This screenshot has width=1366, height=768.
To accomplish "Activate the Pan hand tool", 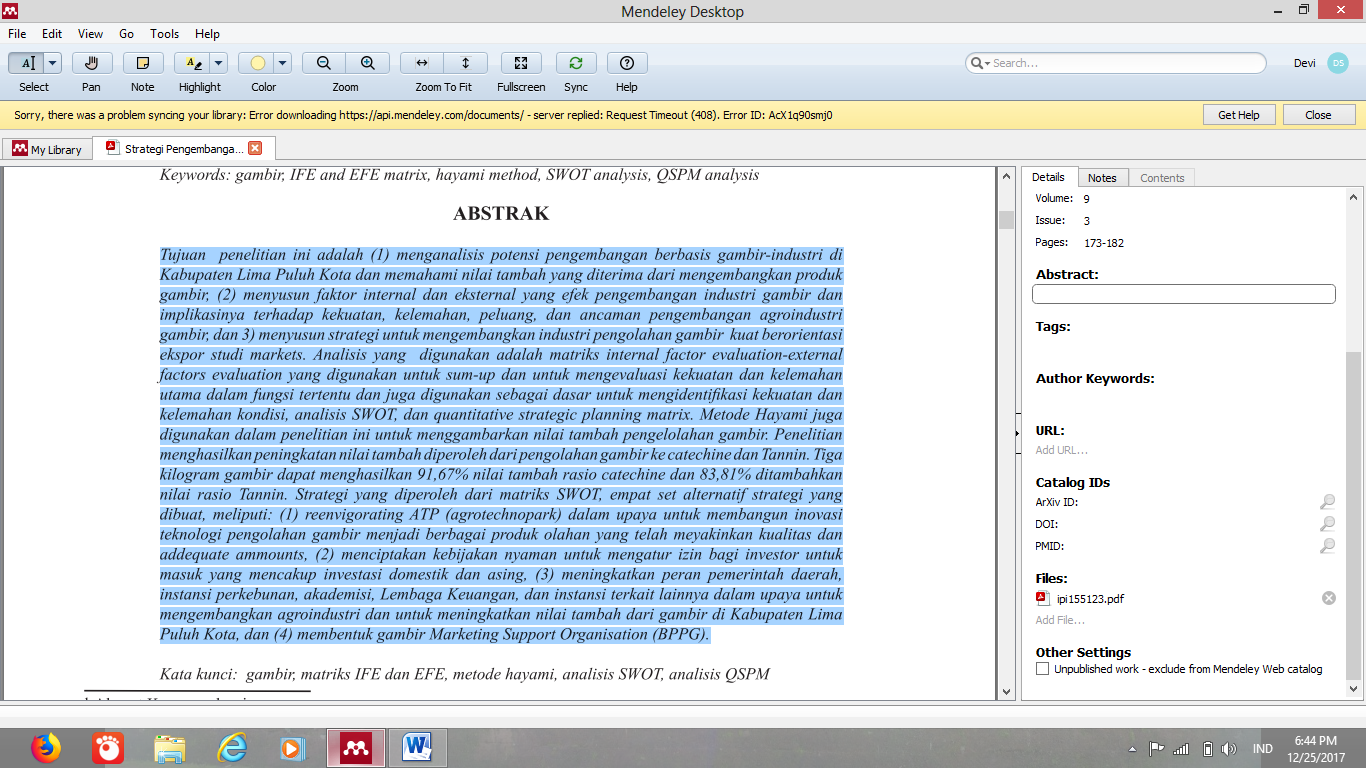I will pyautogui.click(x=91, y=63).
